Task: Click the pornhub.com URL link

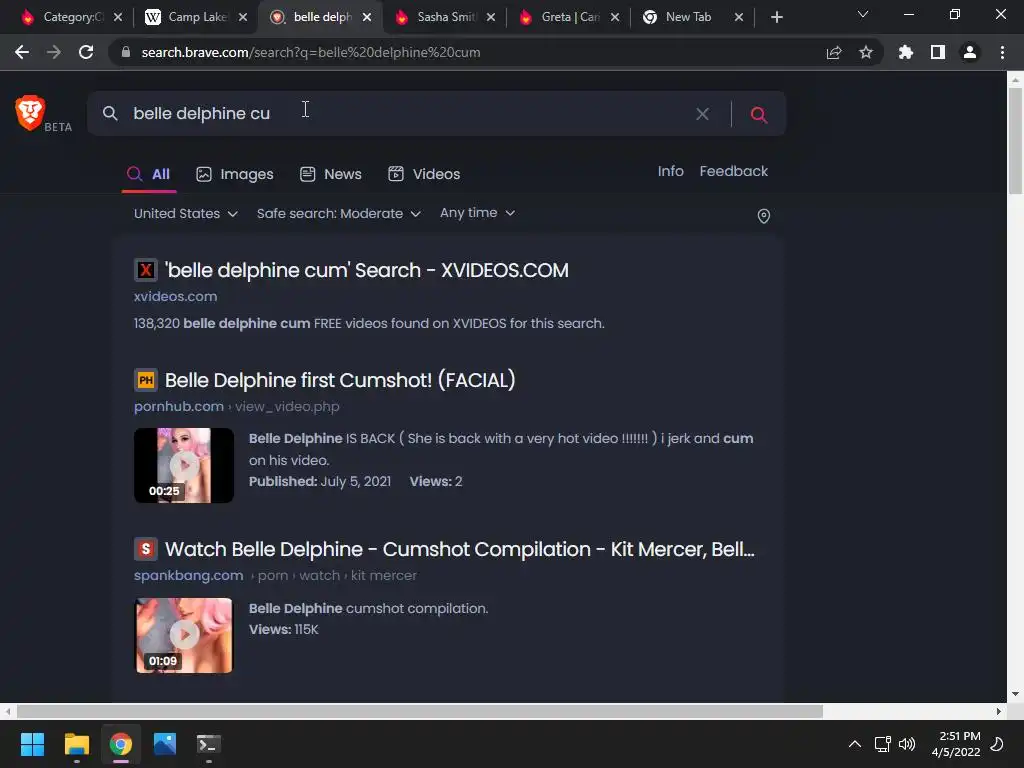Action: point(178,406)
